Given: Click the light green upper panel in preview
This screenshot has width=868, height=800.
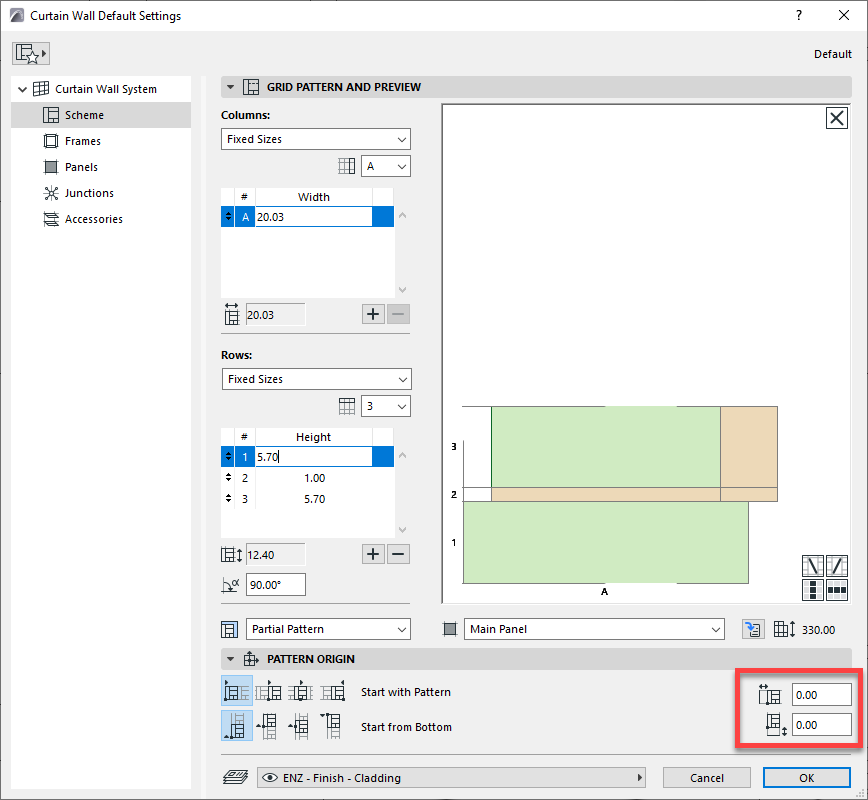Looking at the screenshot, I should [606, 447].
